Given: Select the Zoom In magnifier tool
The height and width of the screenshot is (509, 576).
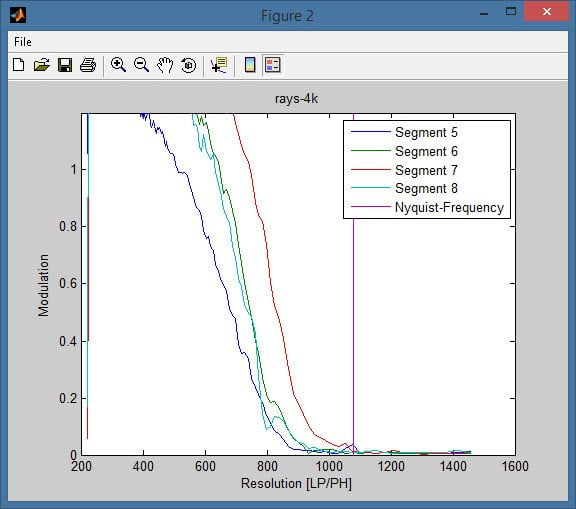Looking at the screenshot, I should pyautogui.click(x=118, y=65).
